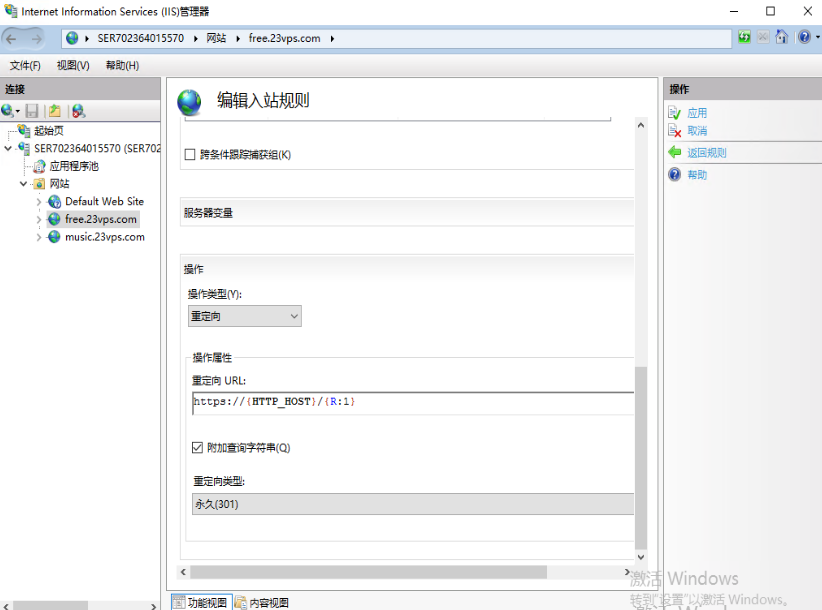Click the globe icon in address bar
Viewport: 822px width, 610px height.
[x=72, y=38]
